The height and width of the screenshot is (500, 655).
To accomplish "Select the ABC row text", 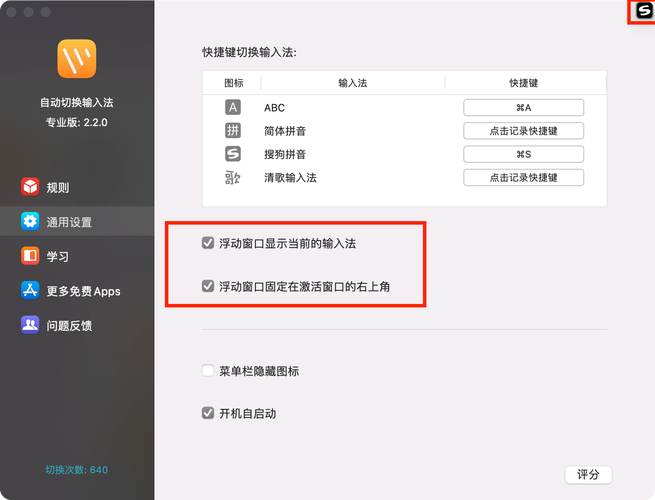I will [274, 108].
